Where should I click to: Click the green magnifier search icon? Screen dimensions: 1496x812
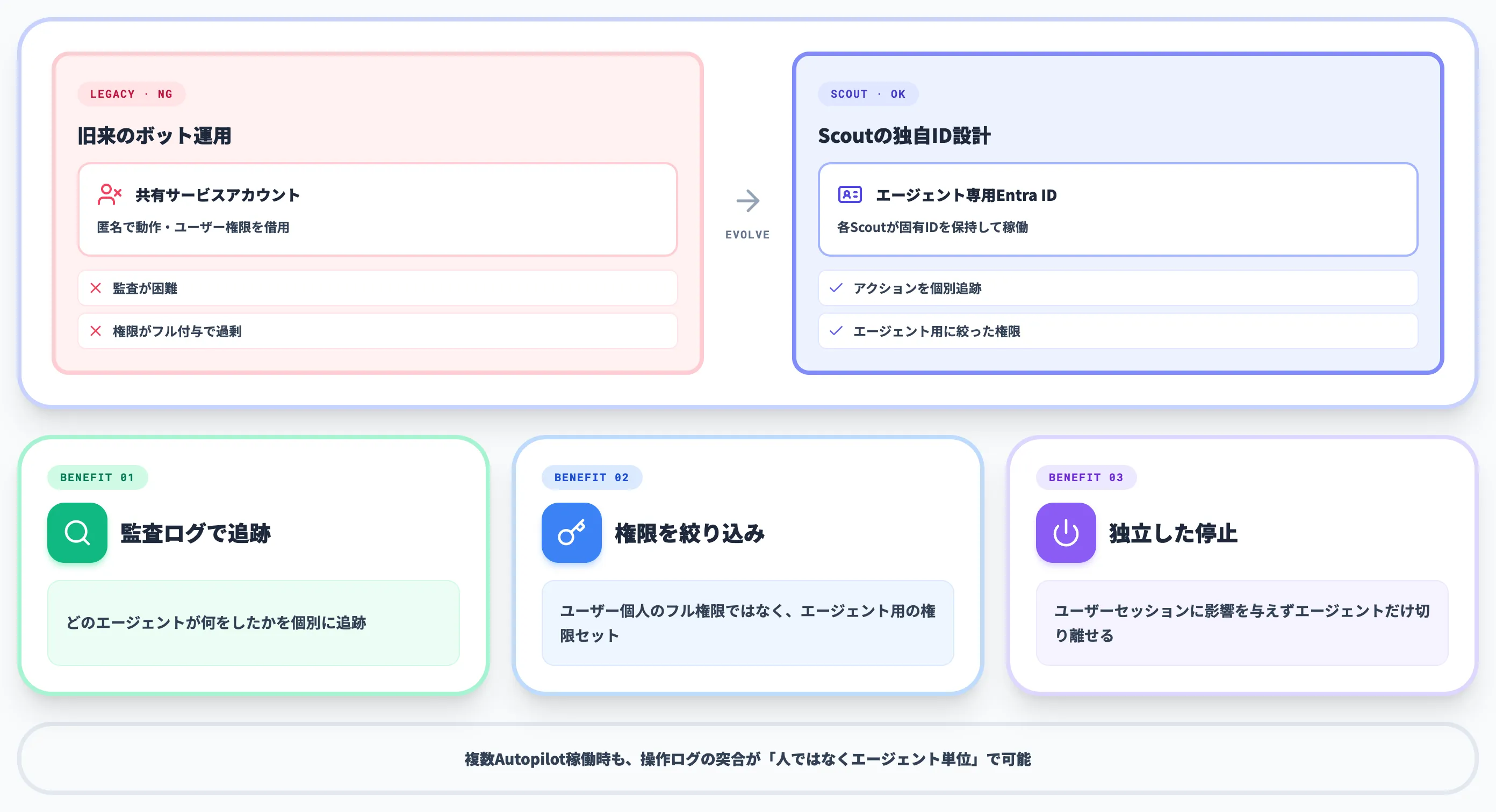tap(77, 532)
